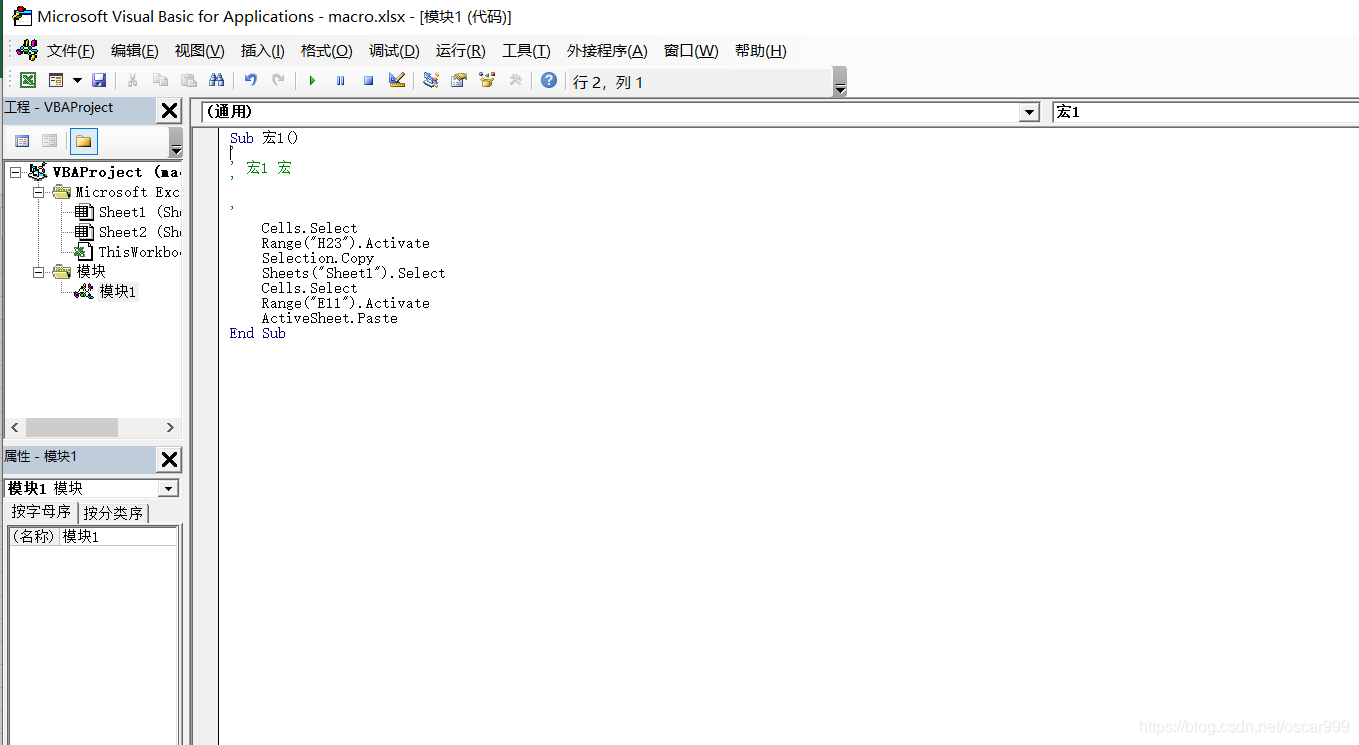
Task: Switch to the 按字母序 tab
Action: (41, 512)
